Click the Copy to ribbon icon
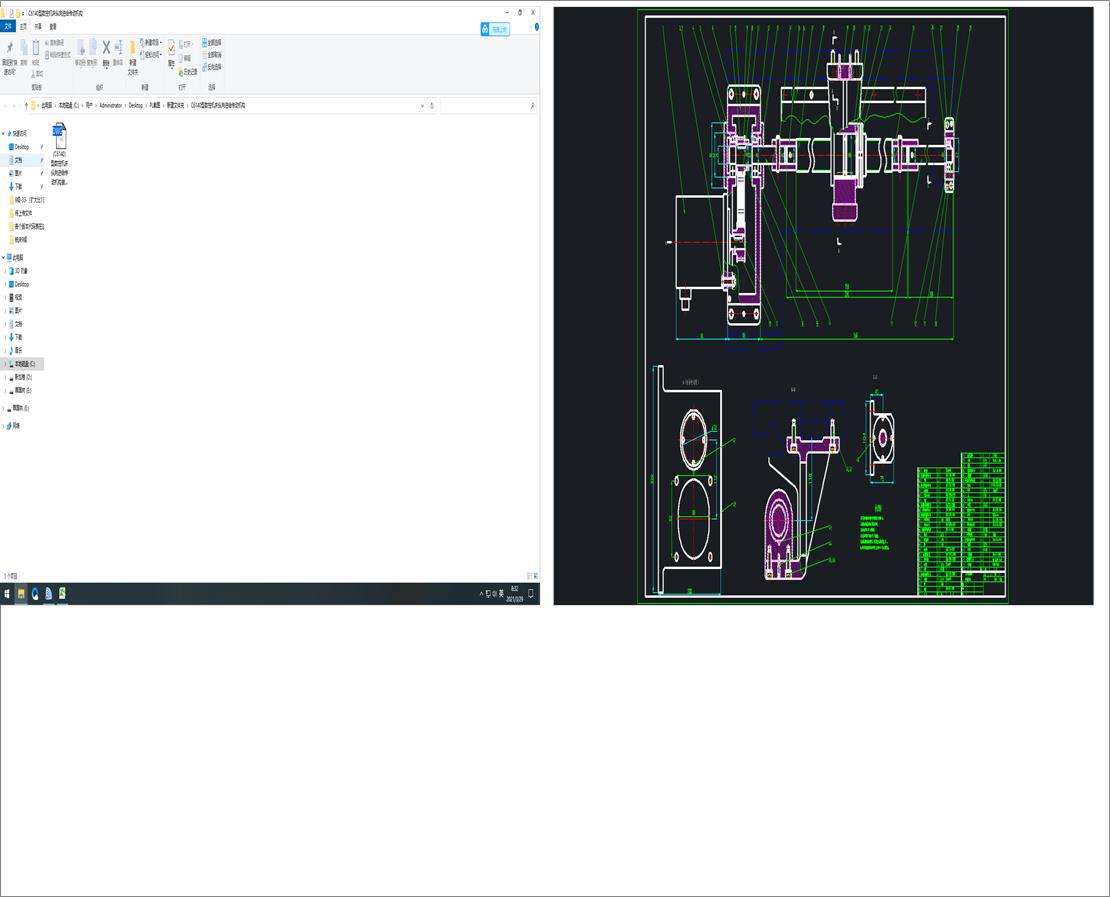Image resolution: width=1110 pixels, height=897 pixels. point(92,47)
